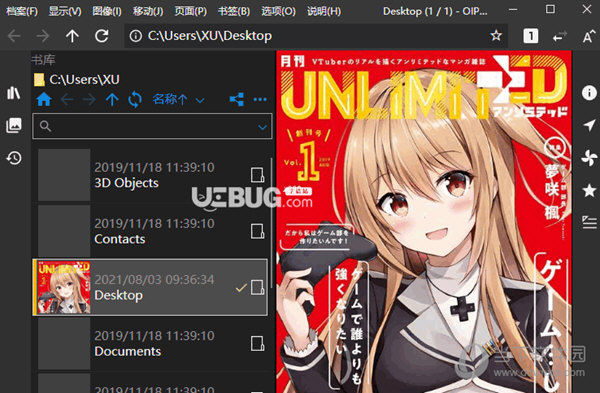Minimize the application window
This screenshot has height=393, width=600.
click(x=513, y=10)
